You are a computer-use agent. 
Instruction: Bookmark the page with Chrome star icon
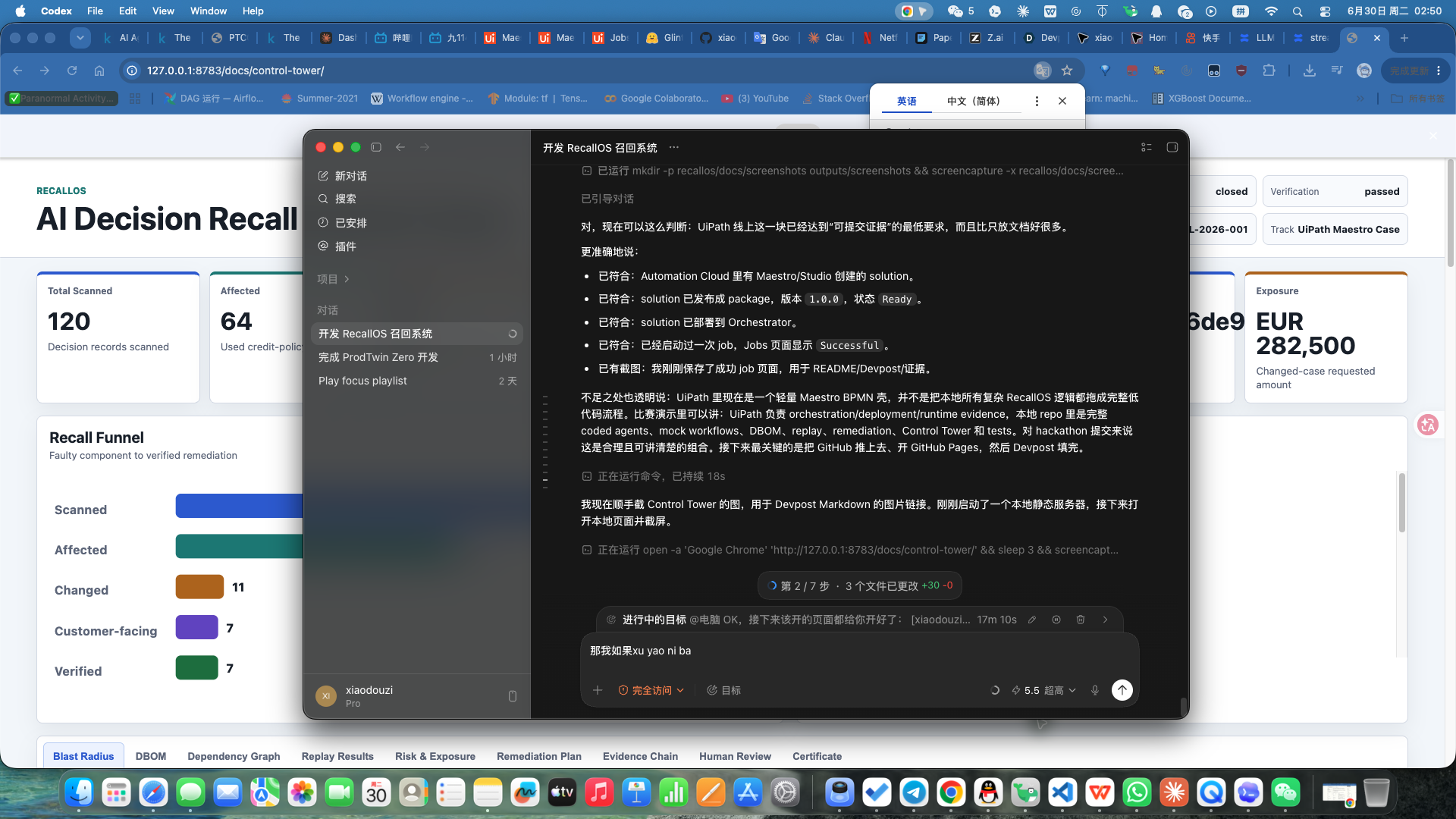1068,71
